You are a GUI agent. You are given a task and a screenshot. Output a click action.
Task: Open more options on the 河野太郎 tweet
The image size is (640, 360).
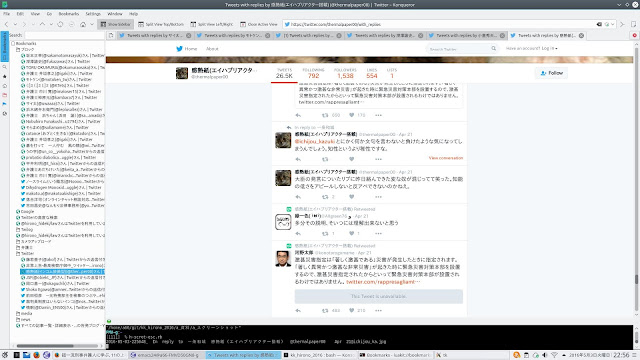click(378, 311)
